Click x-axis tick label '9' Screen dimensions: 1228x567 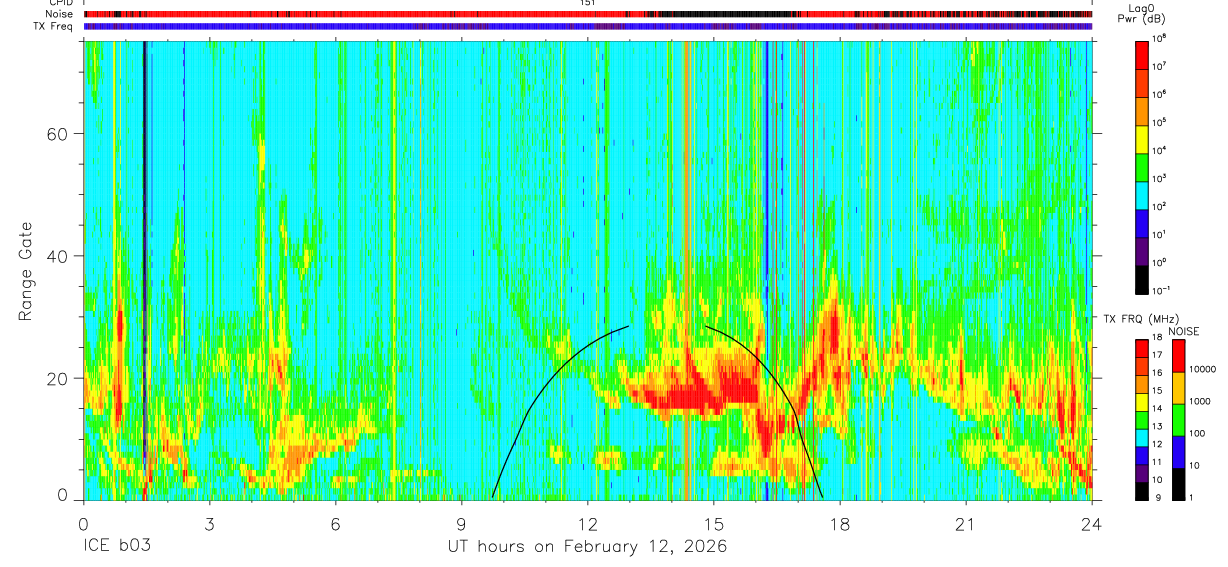tap(461, 524)
